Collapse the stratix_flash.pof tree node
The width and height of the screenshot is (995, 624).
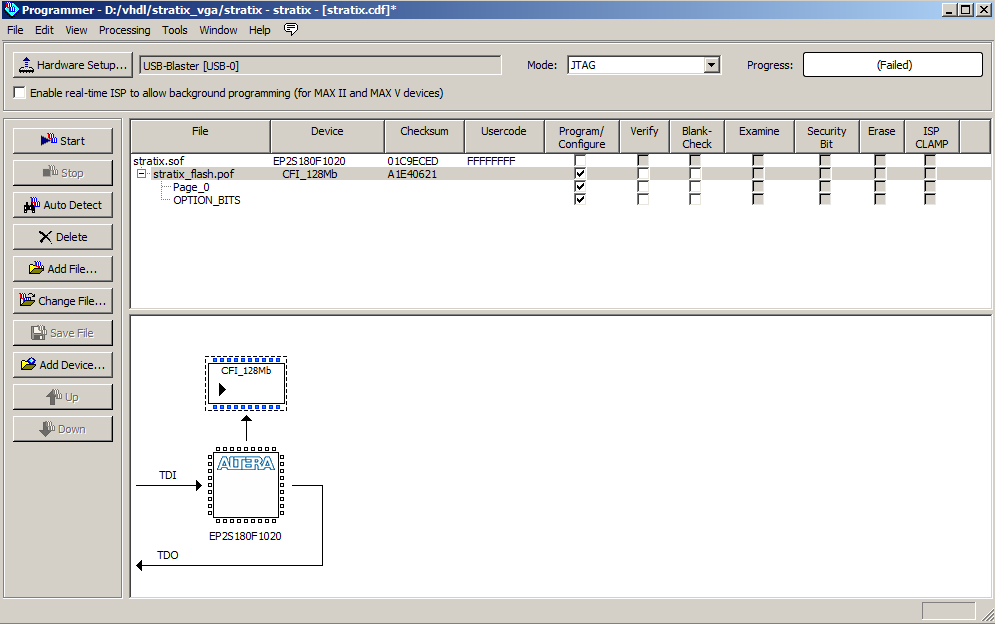(142, 173)
